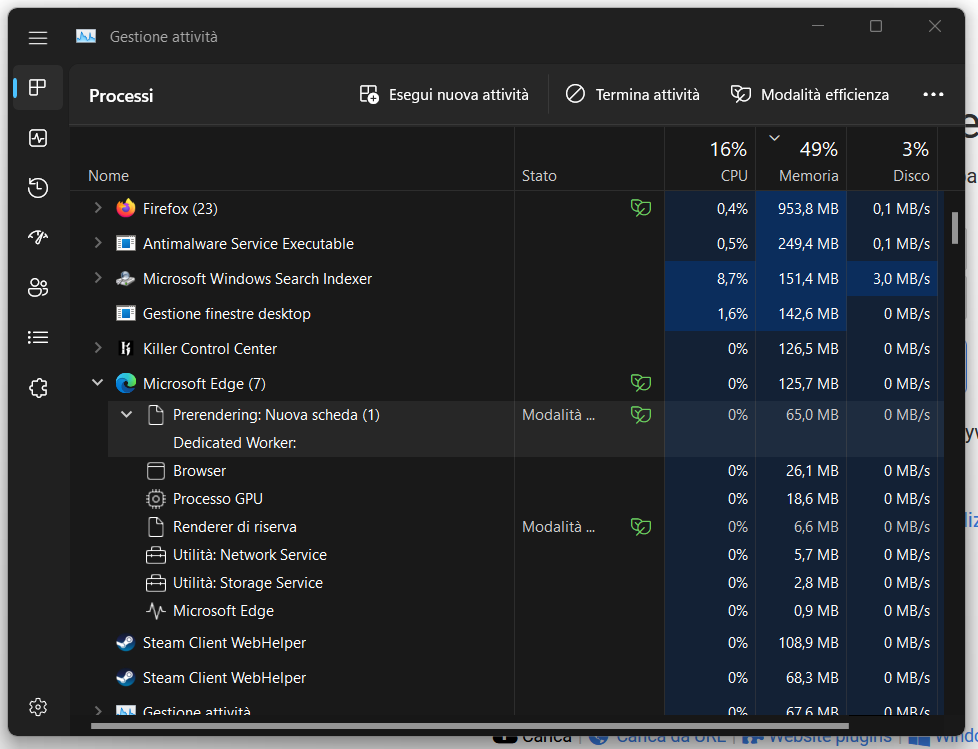The width and height of the screenshot is (978, 749).
Task: Click the horizontal scrollbar at bottom
Action: pos(470,726)
